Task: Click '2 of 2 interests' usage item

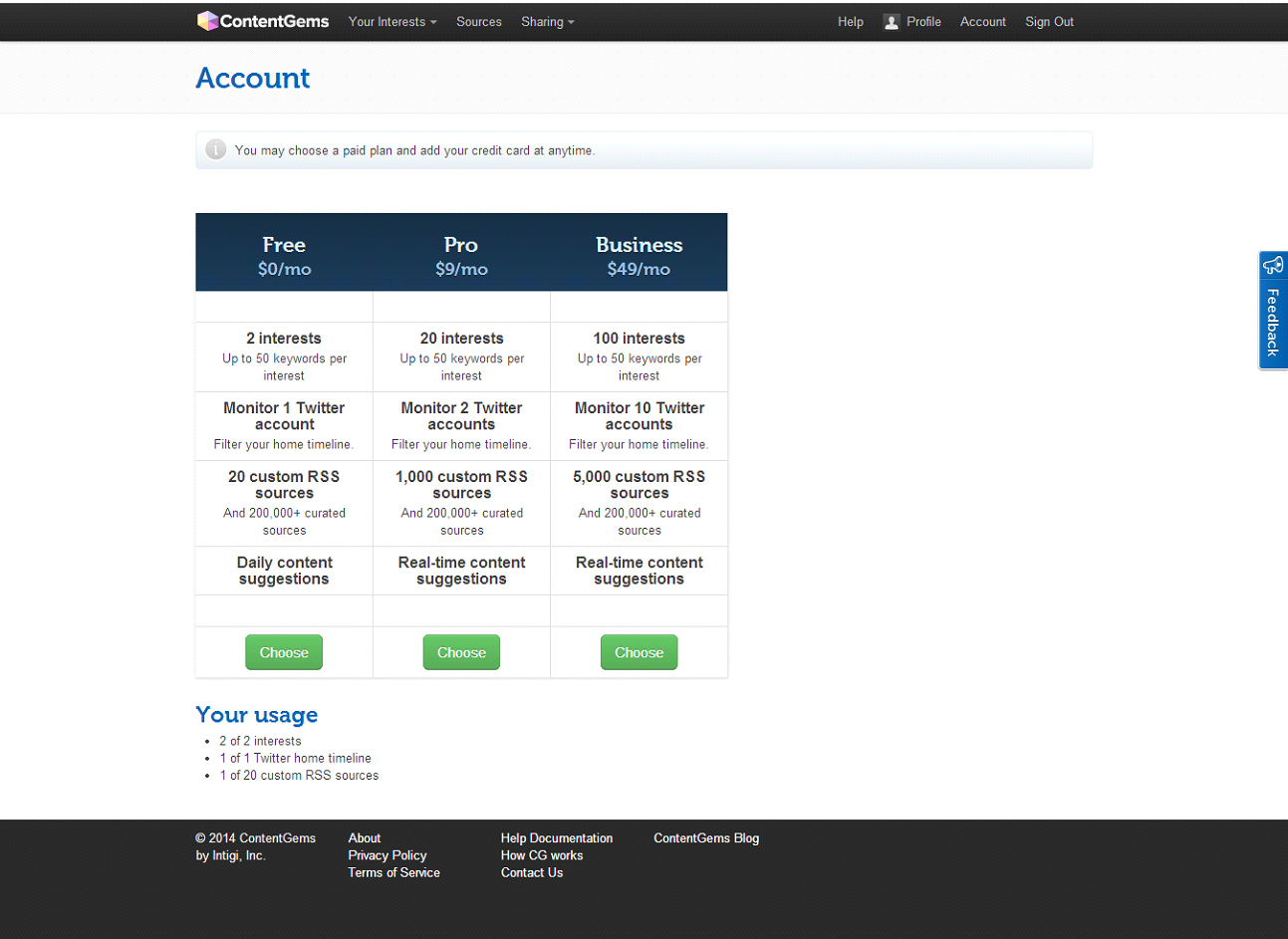Action: 260,741
